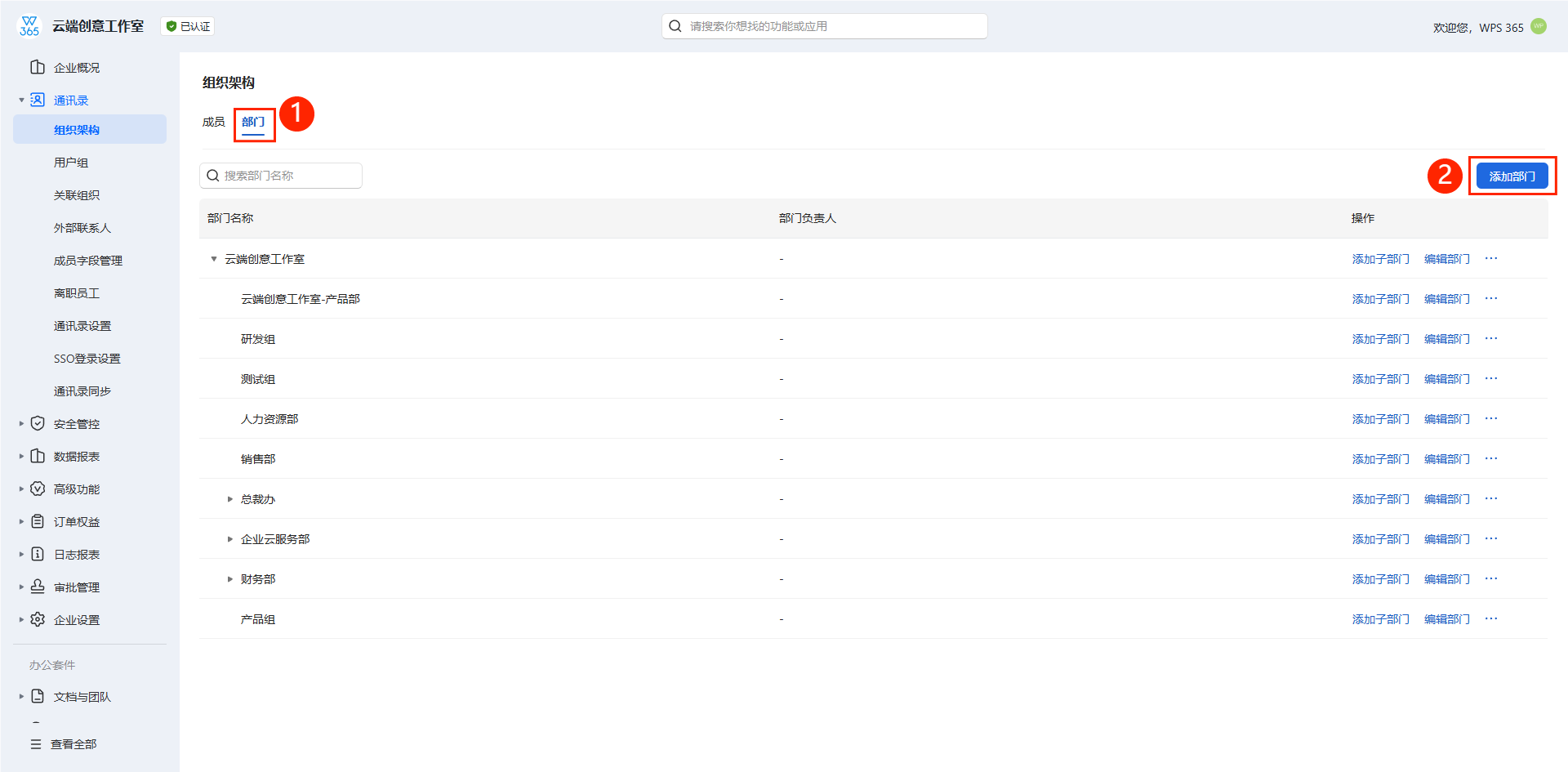
Task: Expand the 企业云服务部 department
Action: point(230,539)
